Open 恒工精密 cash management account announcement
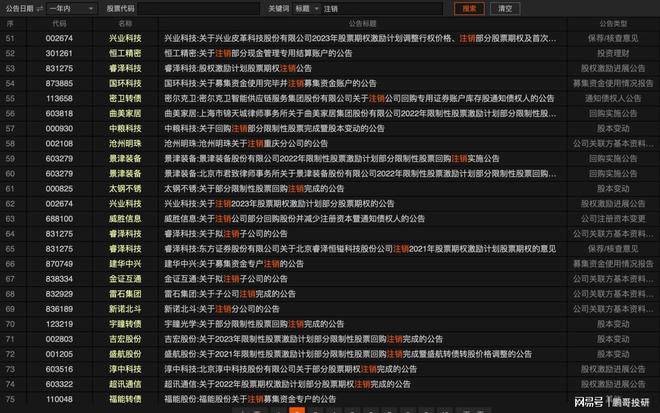 pos(258,53)
